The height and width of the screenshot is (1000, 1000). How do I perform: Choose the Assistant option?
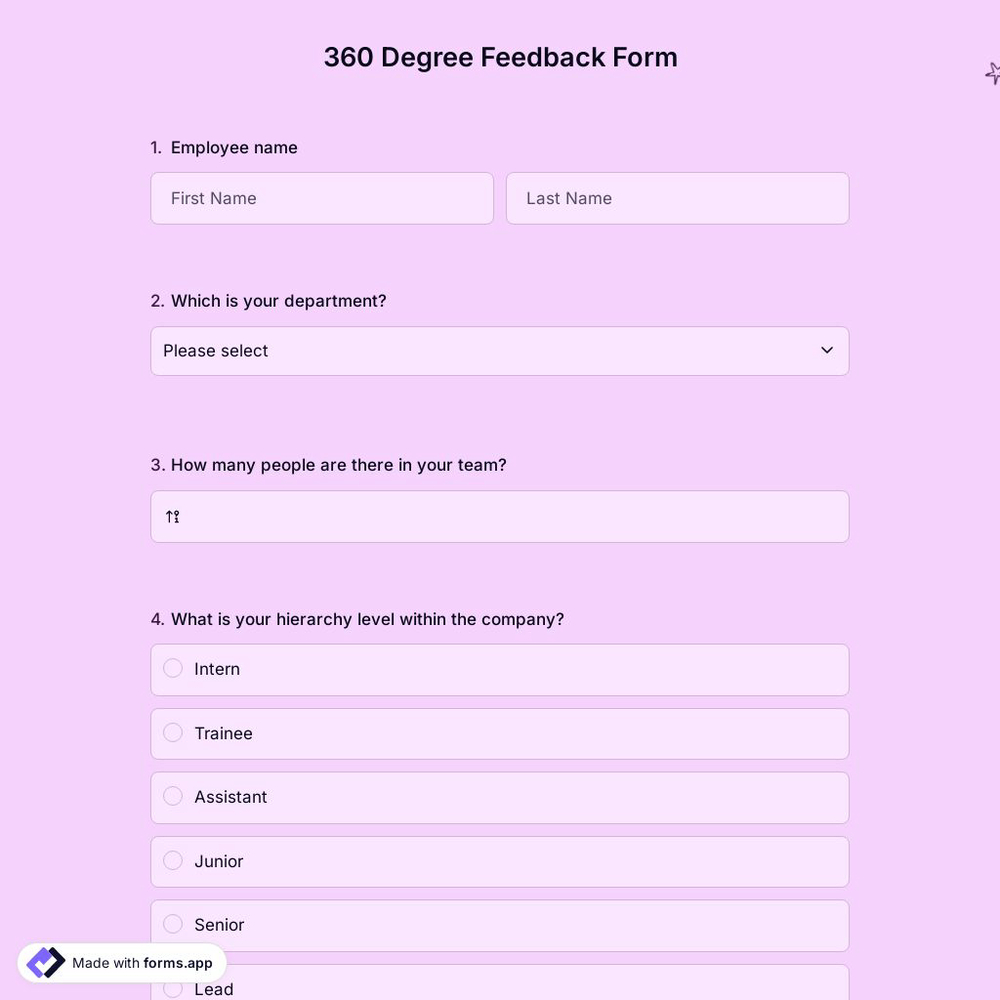tap(172, 796)
